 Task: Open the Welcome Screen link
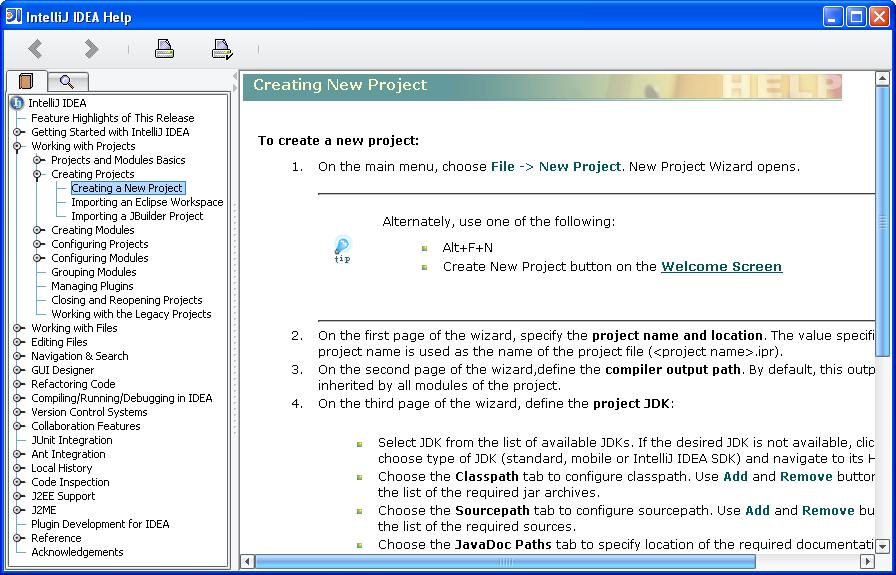click(x=721, y=267)
